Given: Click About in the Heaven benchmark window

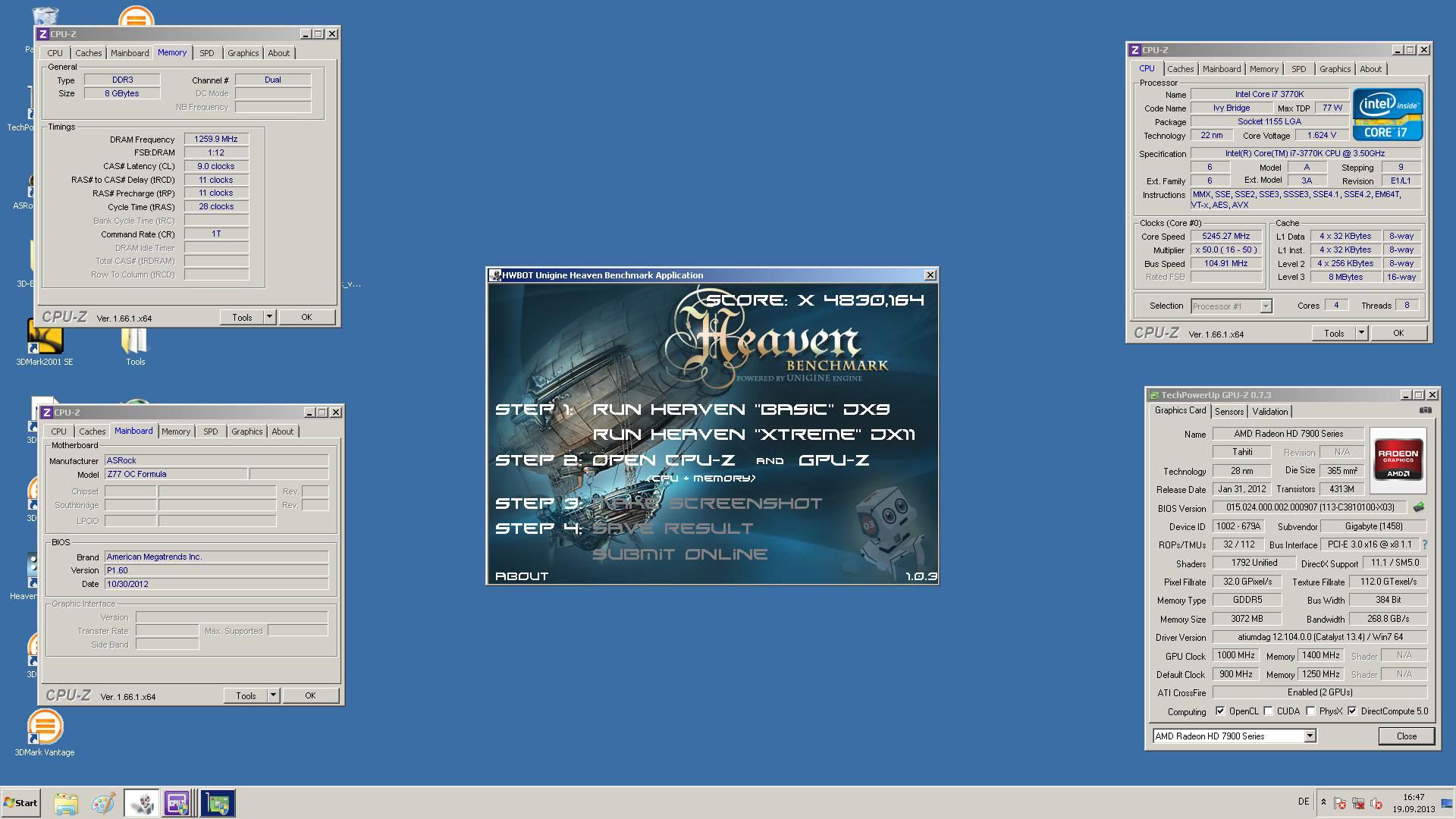Looking at the screenshot, I should pyautogui.click(x=522, y=576).
